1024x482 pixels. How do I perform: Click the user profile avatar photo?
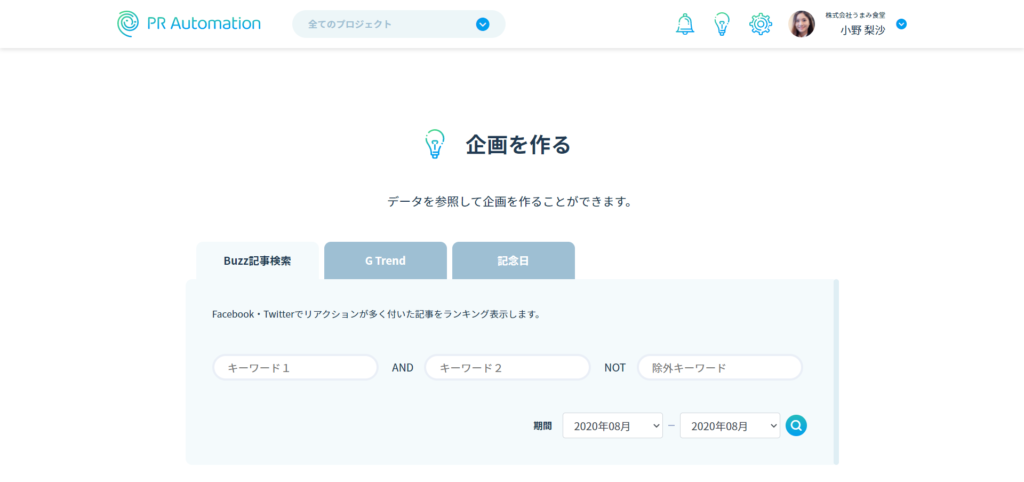coord(801,24)
